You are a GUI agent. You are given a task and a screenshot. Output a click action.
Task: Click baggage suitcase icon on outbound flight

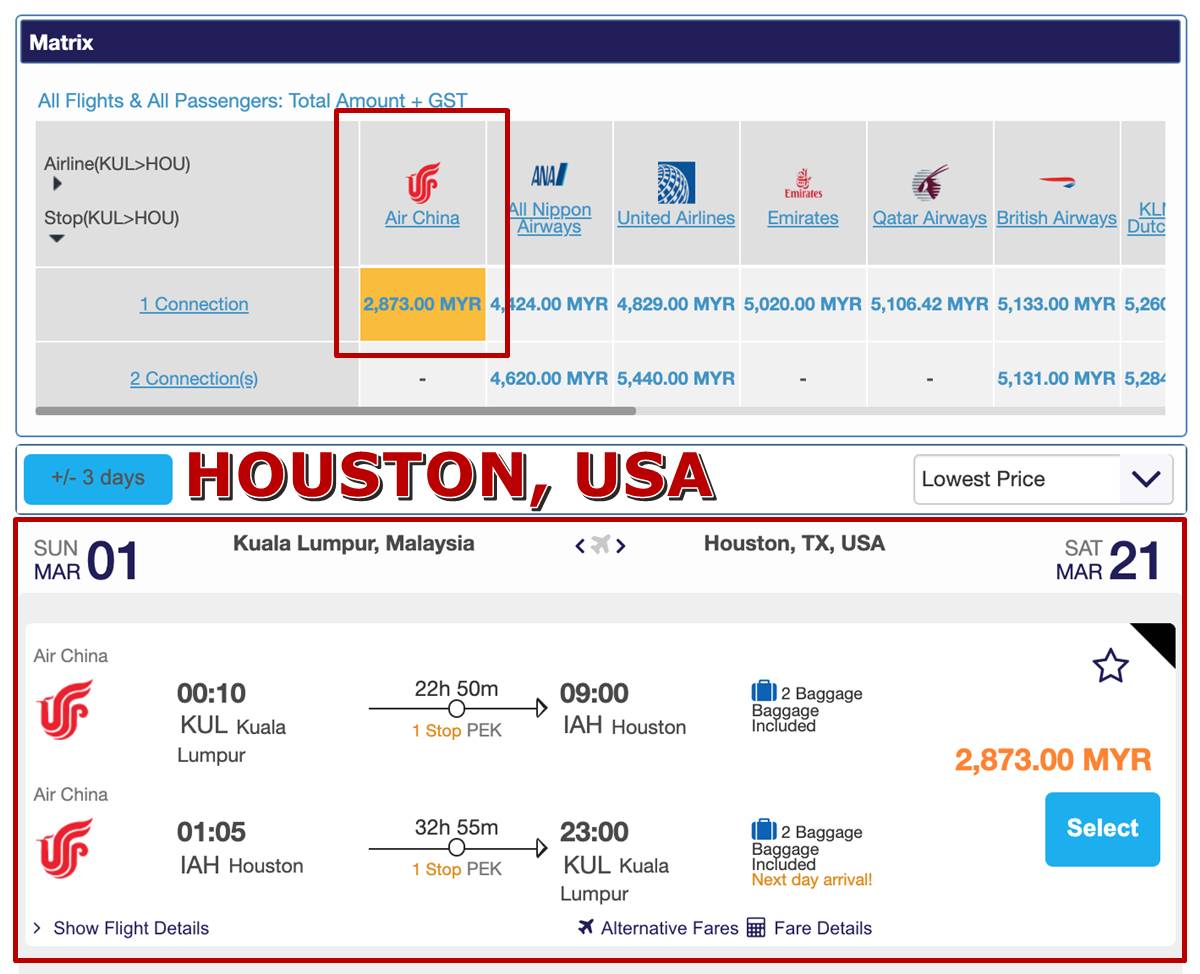pyautogui.click(x=764, y=691)
